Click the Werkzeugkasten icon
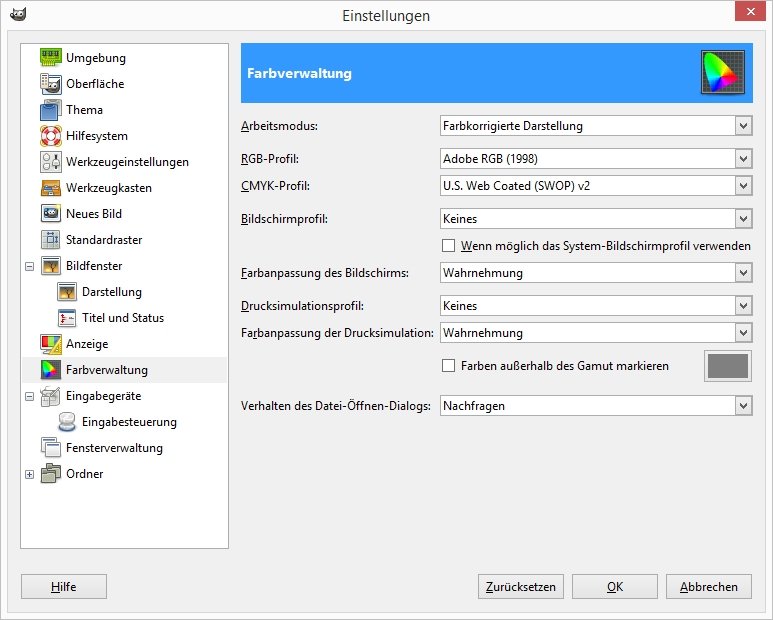The width and height of the screenshot is (773, 620). click(x=51, y=188)
